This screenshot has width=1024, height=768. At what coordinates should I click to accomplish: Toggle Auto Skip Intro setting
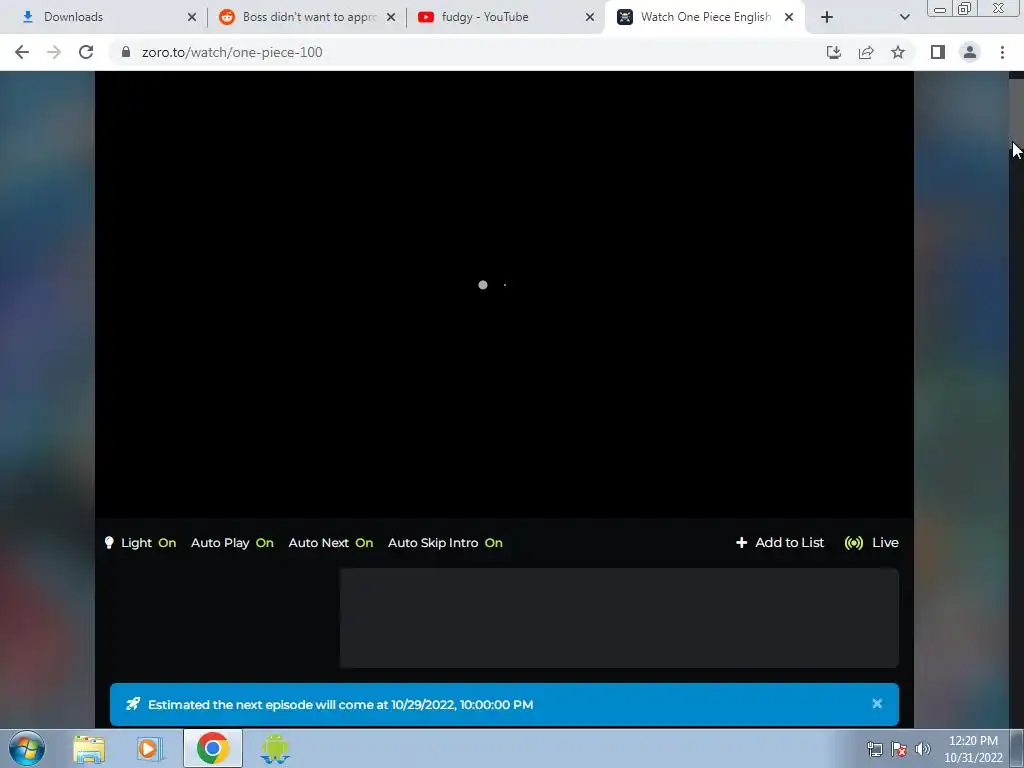click(445, 543)
